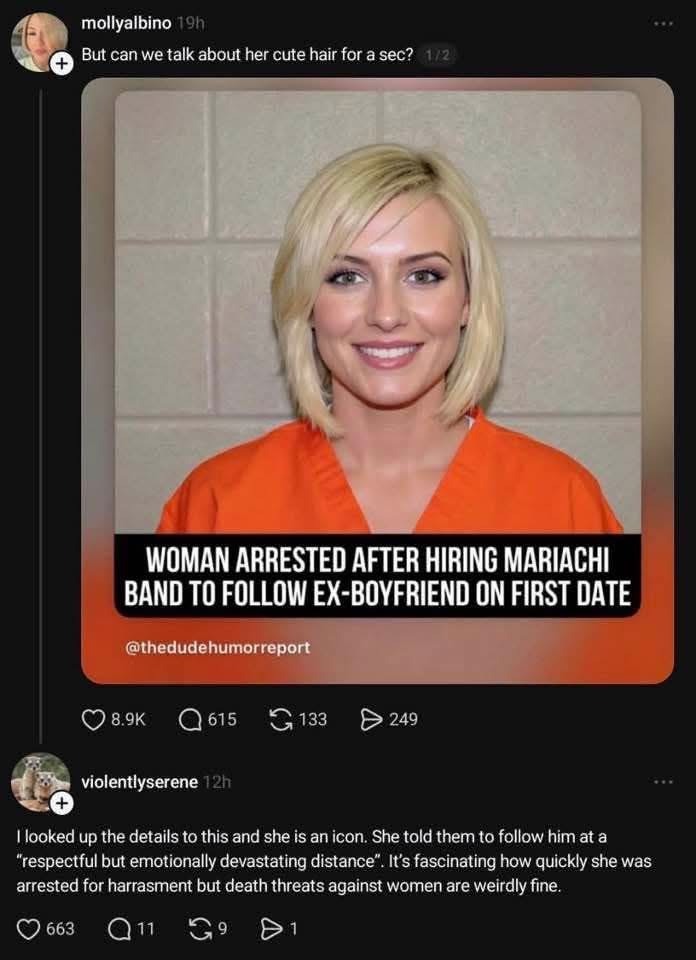Follow violentlyserene using the plus badge
Image resolution: width=696 pixels, height=960 pixels.
pos(60,803)
